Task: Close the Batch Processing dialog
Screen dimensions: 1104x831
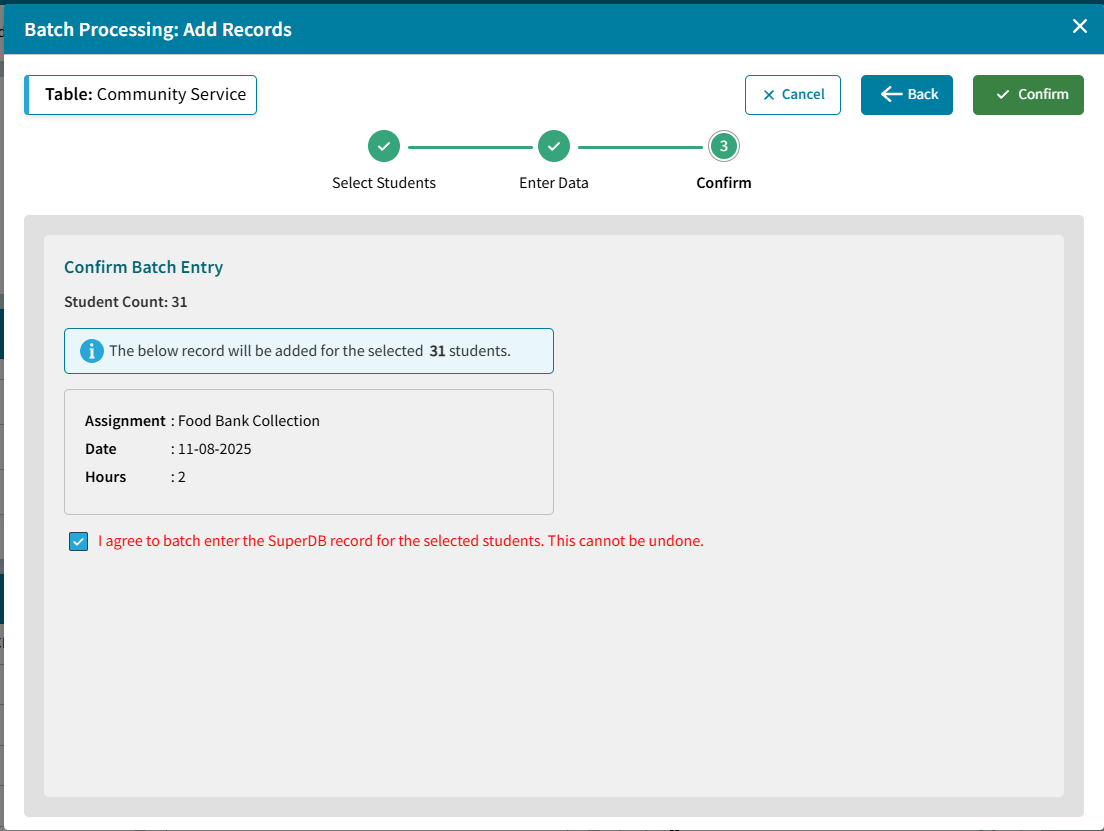Action: [x=1079, y=26]
